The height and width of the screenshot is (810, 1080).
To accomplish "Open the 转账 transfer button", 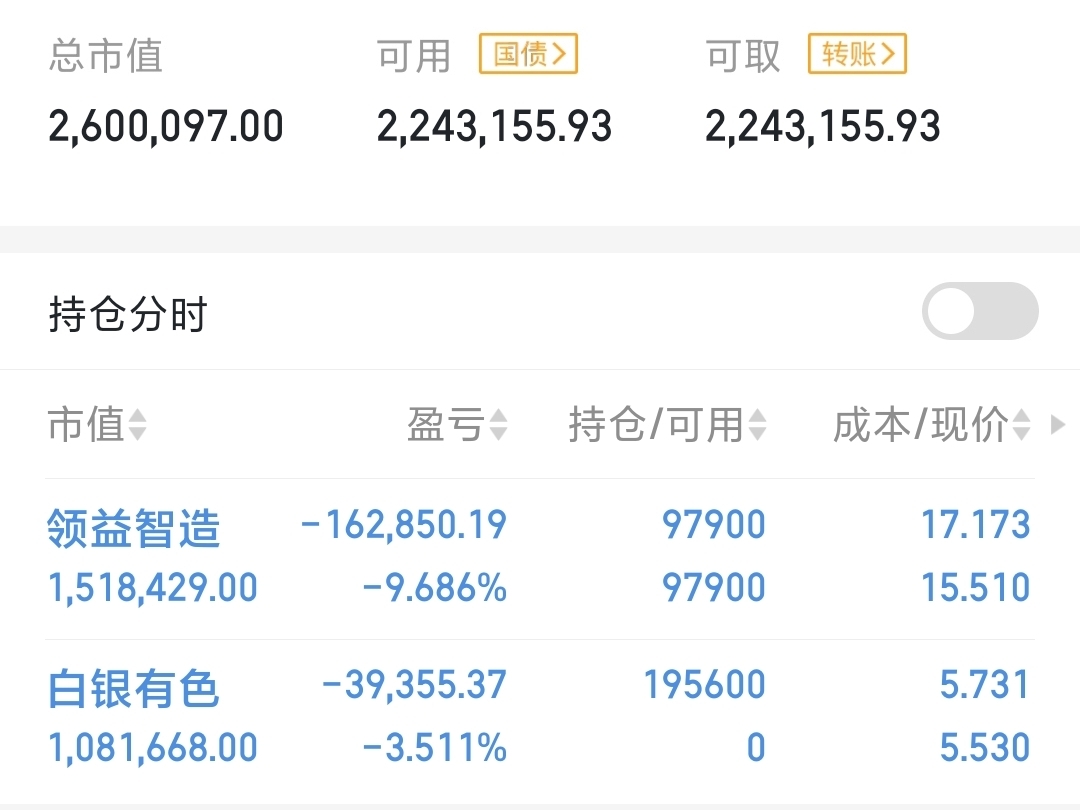I will tap(857, 54).
